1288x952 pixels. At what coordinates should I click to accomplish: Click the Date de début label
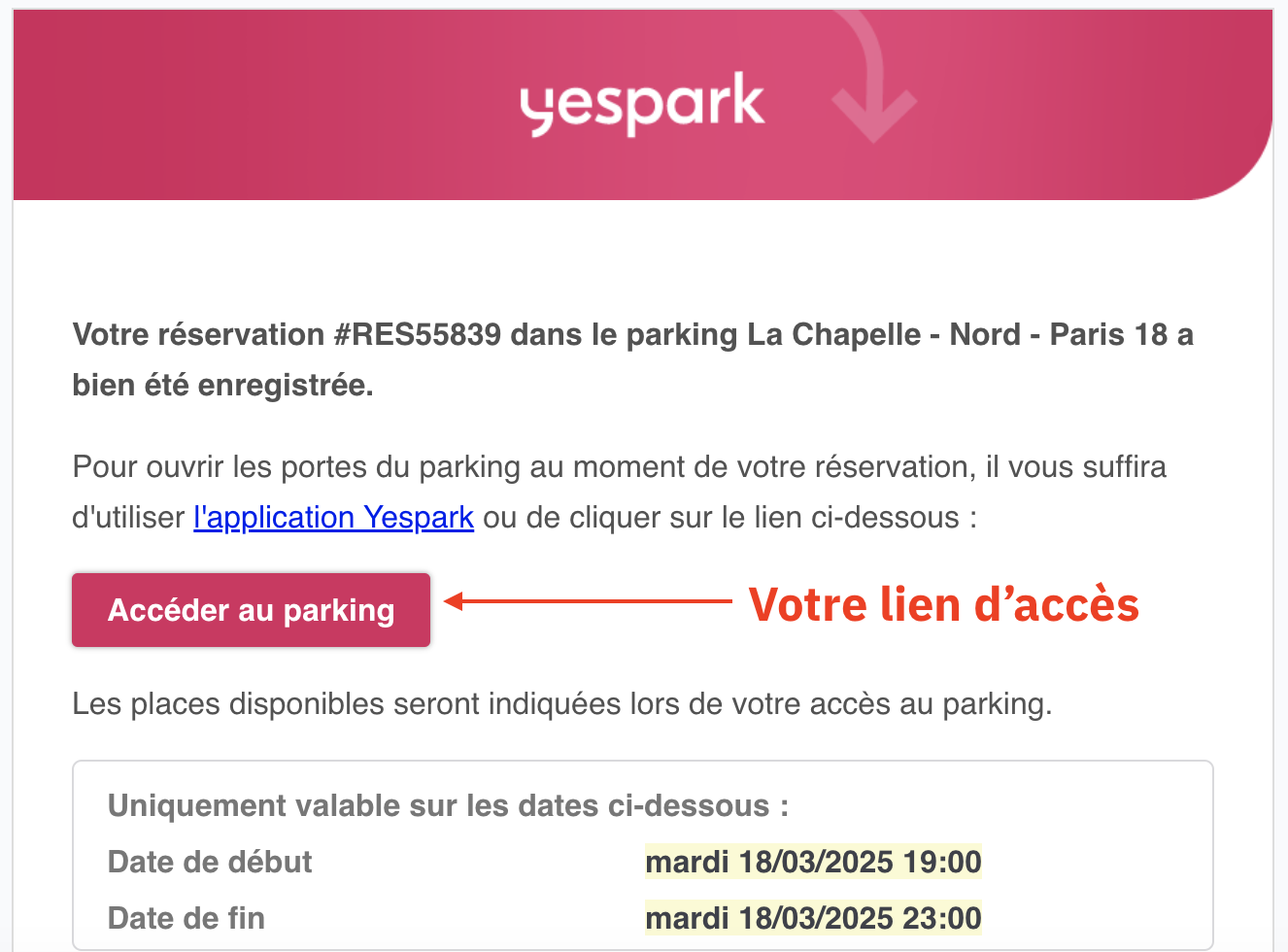click(210, 862)
